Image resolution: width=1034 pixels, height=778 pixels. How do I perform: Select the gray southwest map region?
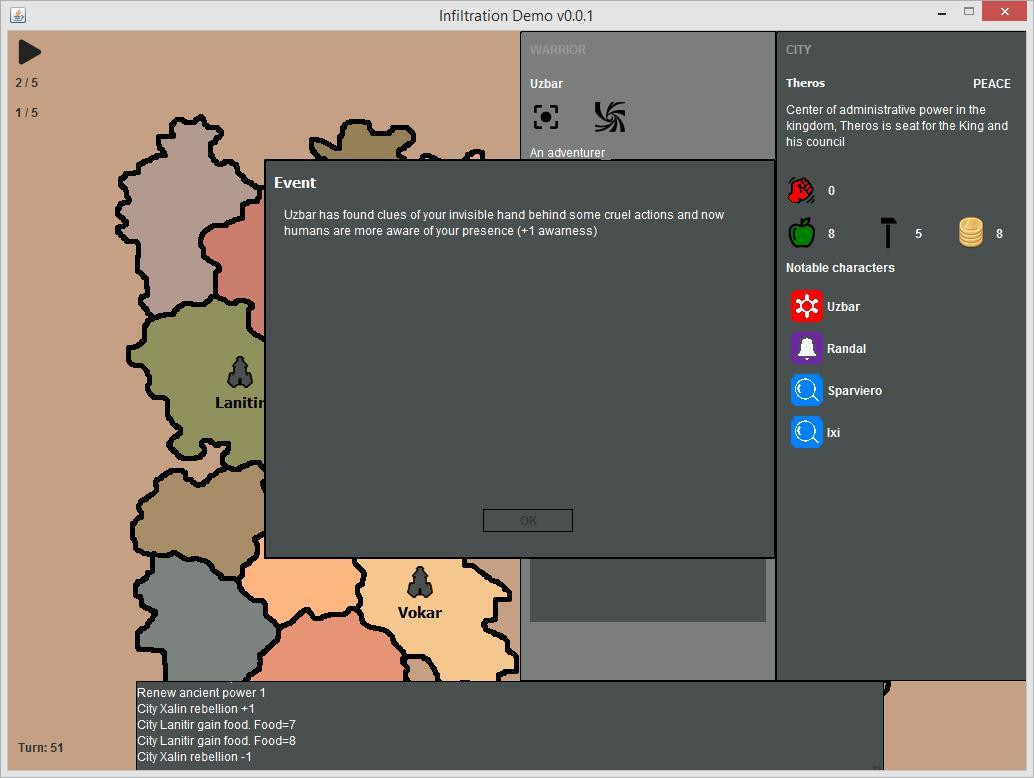pyautogui.click(x=198, y=623)
